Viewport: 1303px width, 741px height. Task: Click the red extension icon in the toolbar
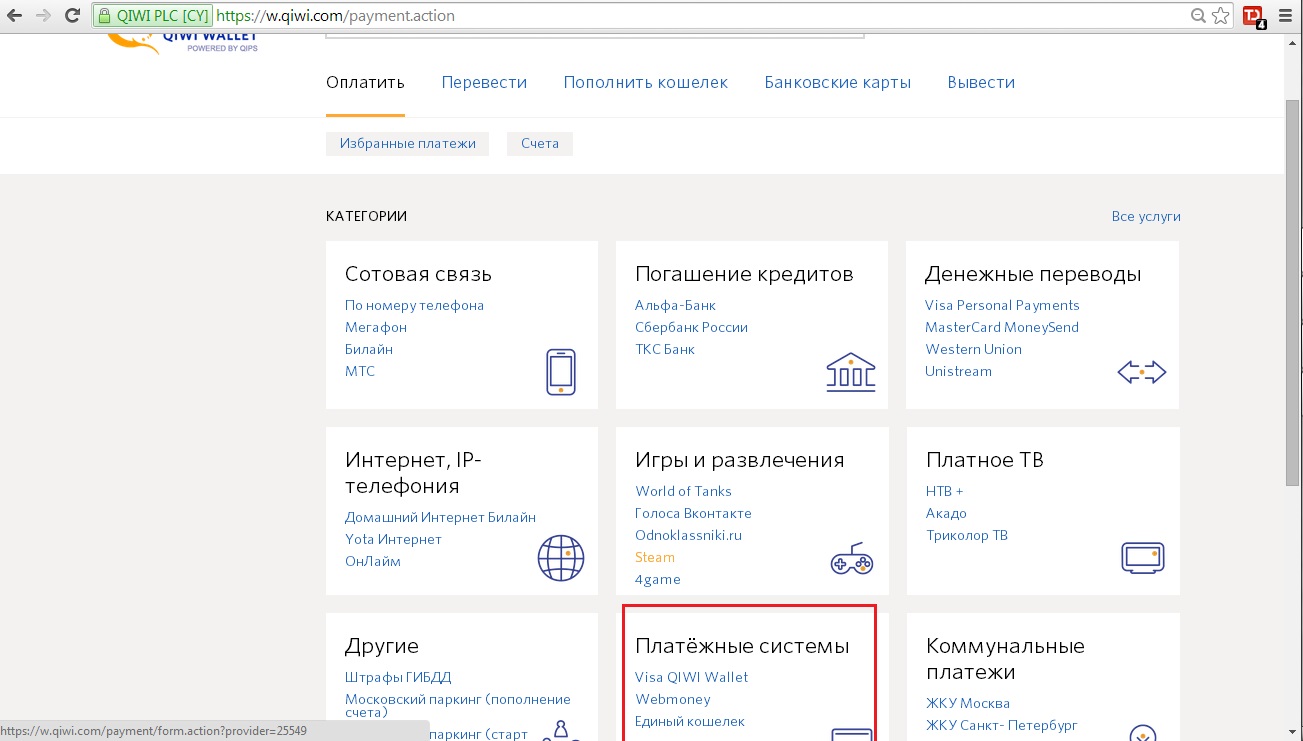click(x=1253, y=16)
